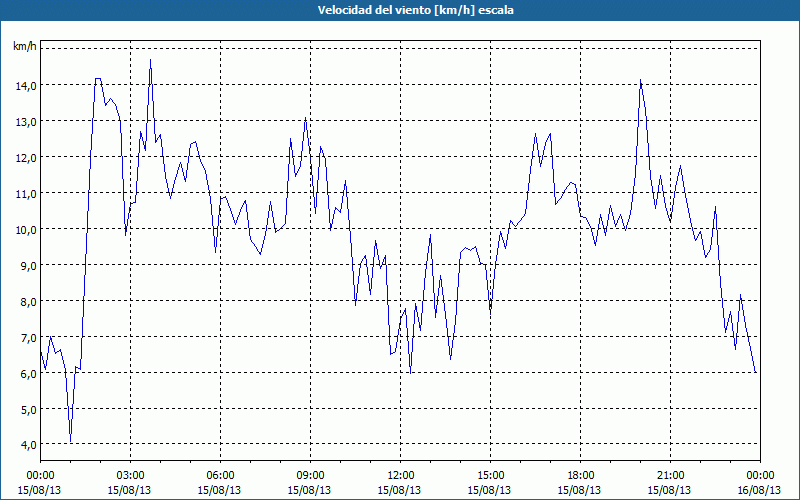Click the highest wind peak near 03:40
This screenshot has width=800, height=500.
pyautogui.click(x=150, y=60)
